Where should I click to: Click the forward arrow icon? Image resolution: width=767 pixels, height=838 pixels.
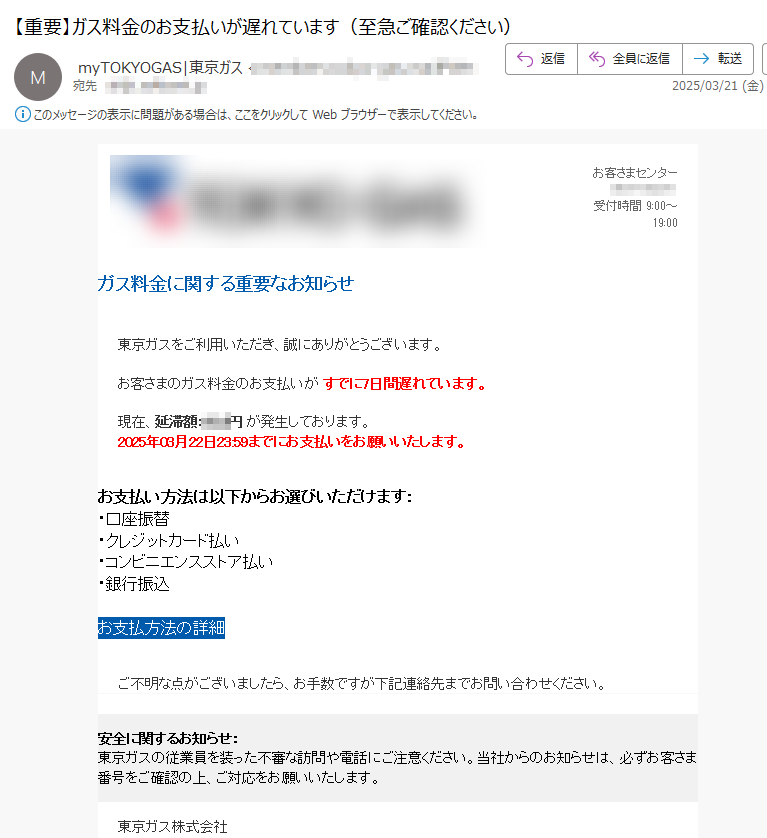click(x=701, y=59)
